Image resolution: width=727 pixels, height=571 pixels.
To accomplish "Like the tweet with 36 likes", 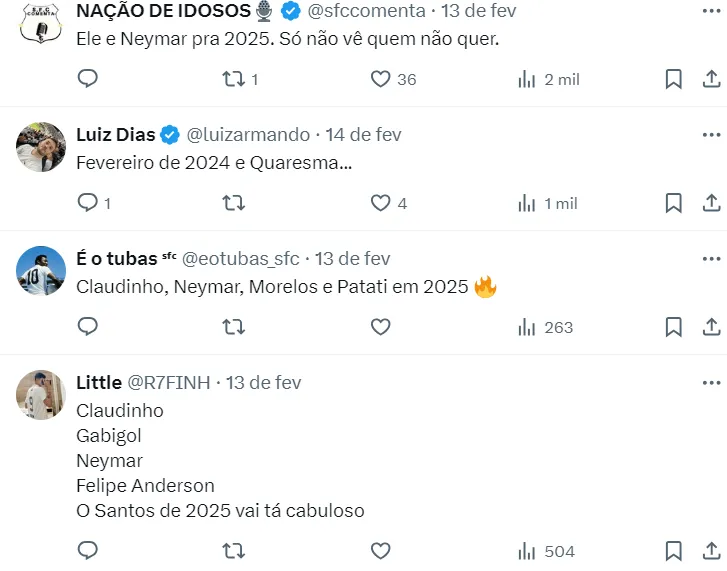I will point(380,79).
